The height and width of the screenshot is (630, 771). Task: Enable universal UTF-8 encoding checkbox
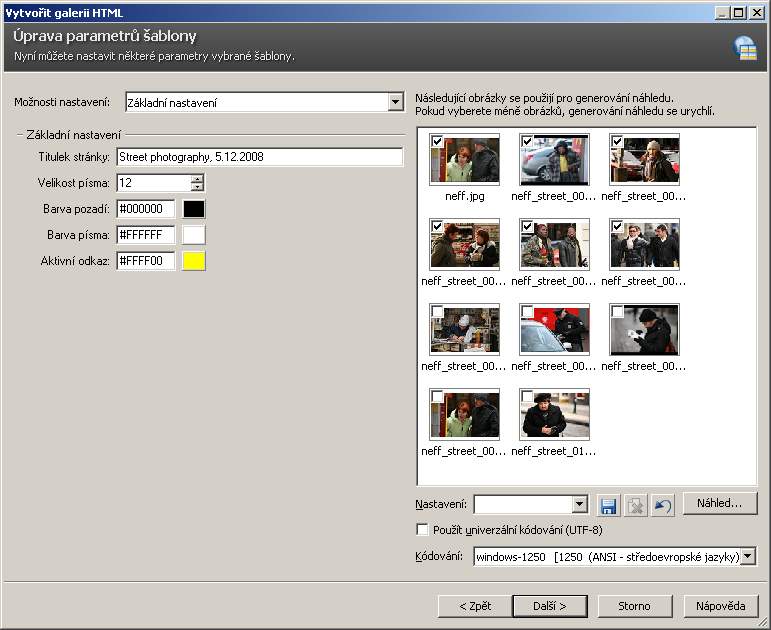click(x=422, y=529)
